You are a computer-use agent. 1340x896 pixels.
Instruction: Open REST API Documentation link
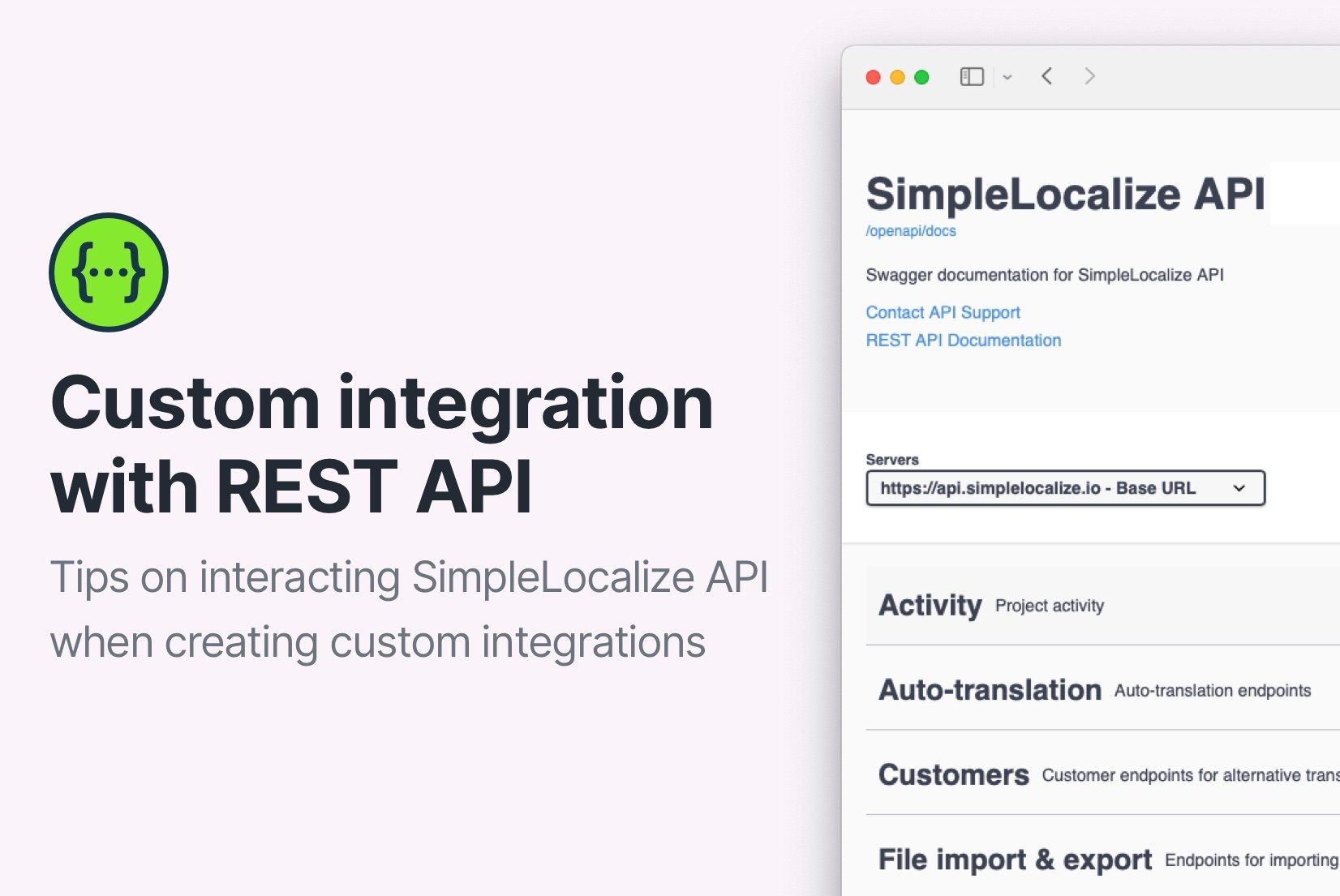click(964, 341)
